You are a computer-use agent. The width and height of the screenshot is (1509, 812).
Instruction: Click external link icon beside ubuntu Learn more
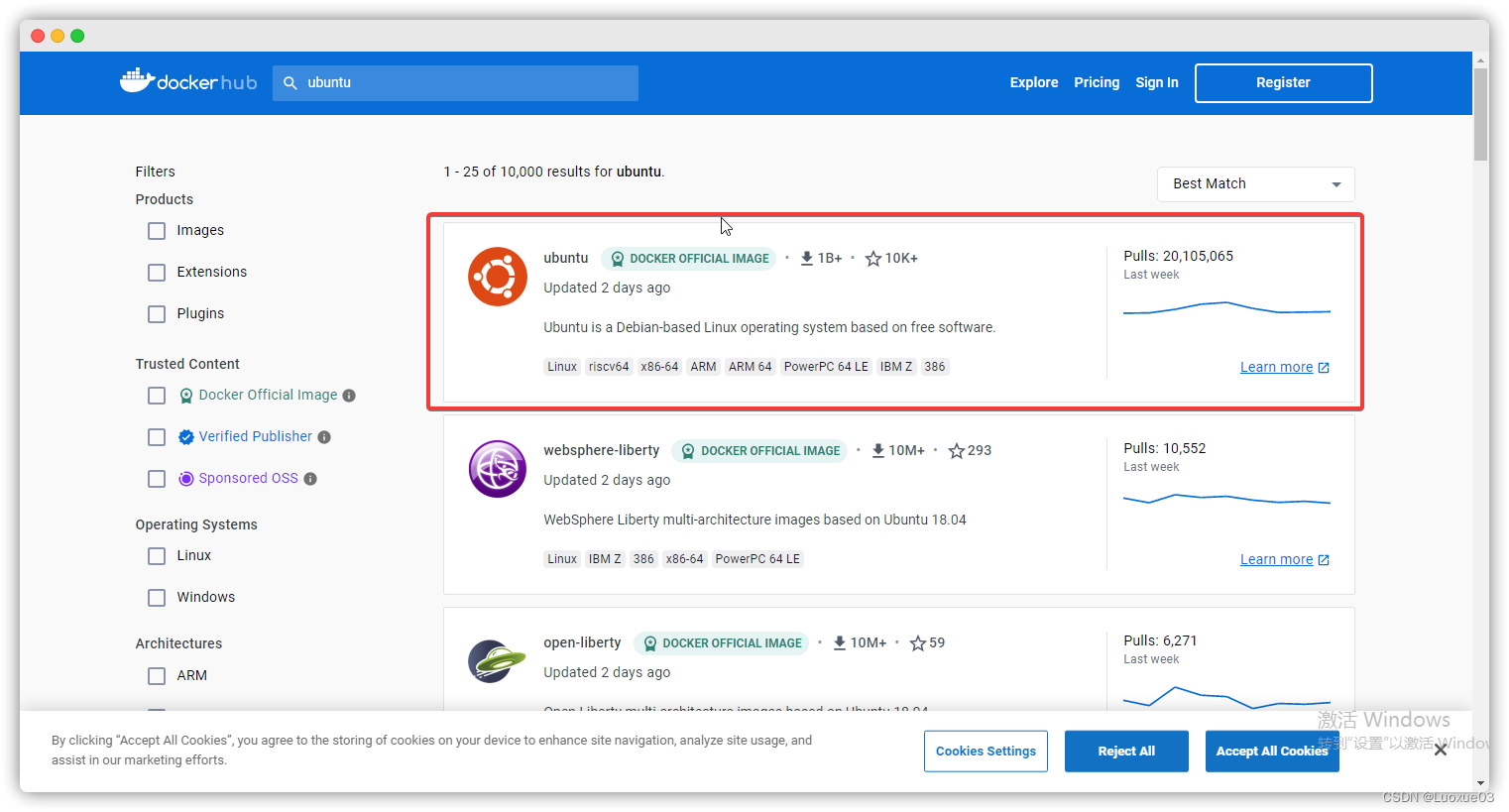click(1324, 368)
